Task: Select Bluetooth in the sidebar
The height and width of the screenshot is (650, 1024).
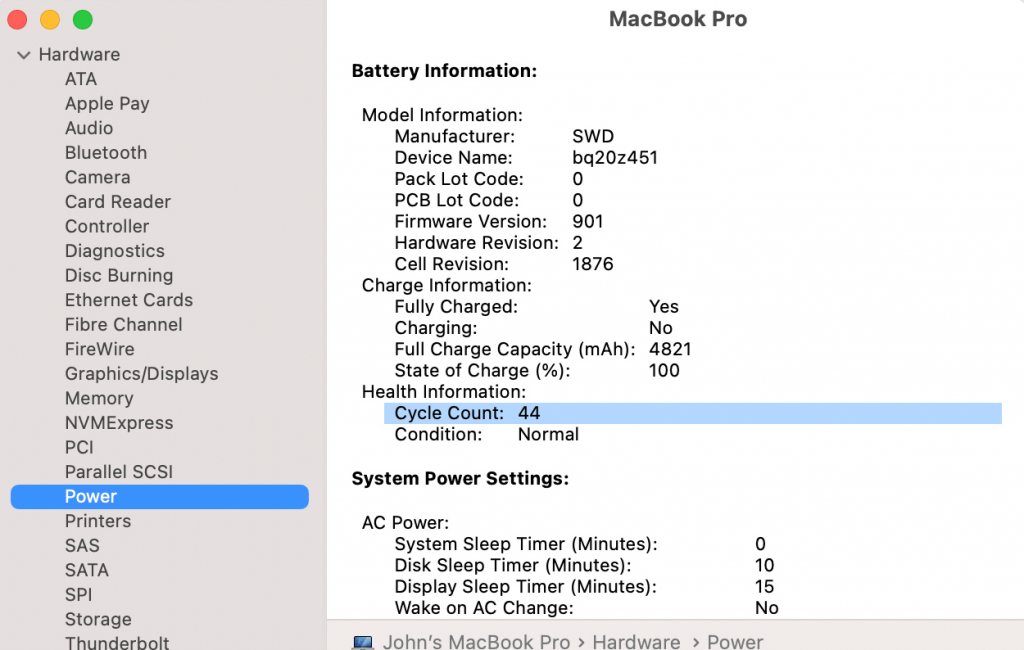Action: pos(106,153)
